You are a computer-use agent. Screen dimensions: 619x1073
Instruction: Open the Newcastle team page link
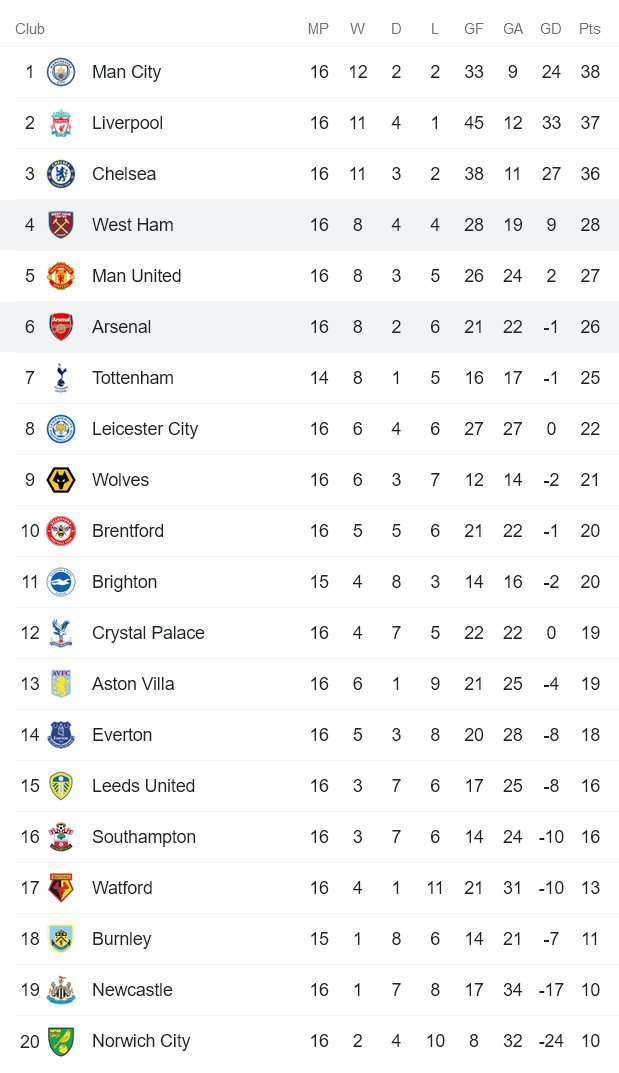(132, 990)
